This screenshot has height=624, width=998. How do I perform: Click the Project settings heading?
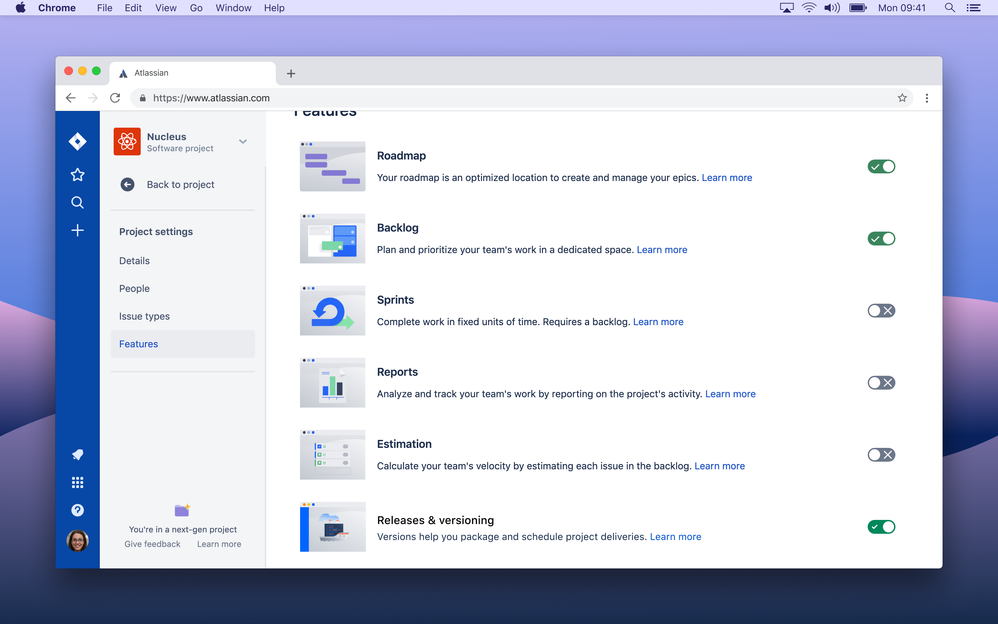(x=156, y=232)
